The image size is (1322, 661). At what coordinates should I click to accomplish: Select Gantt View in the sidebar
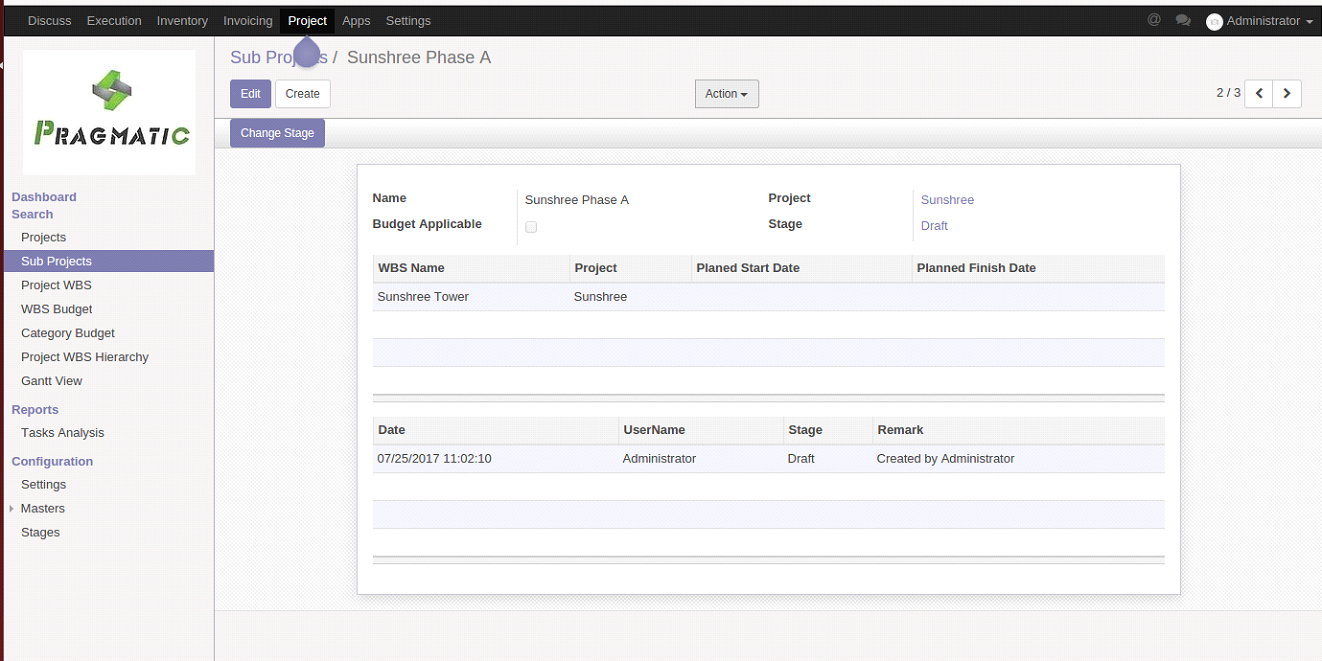point(51,381)
